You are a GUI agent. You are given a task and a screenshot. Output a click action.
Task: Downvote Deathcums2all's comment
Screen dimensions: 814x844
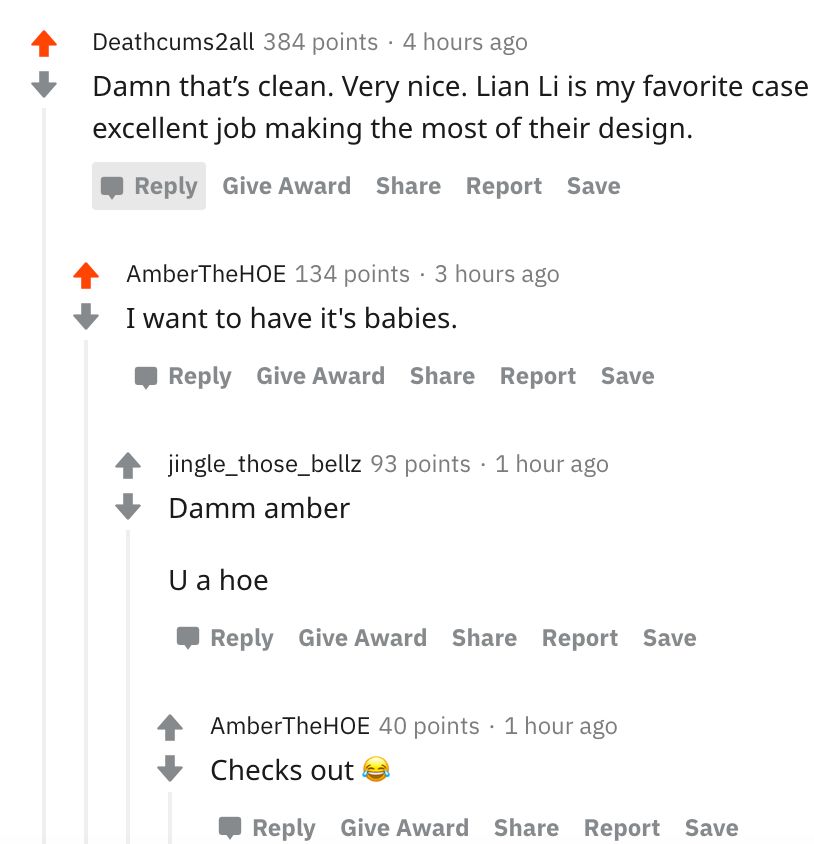43,85
